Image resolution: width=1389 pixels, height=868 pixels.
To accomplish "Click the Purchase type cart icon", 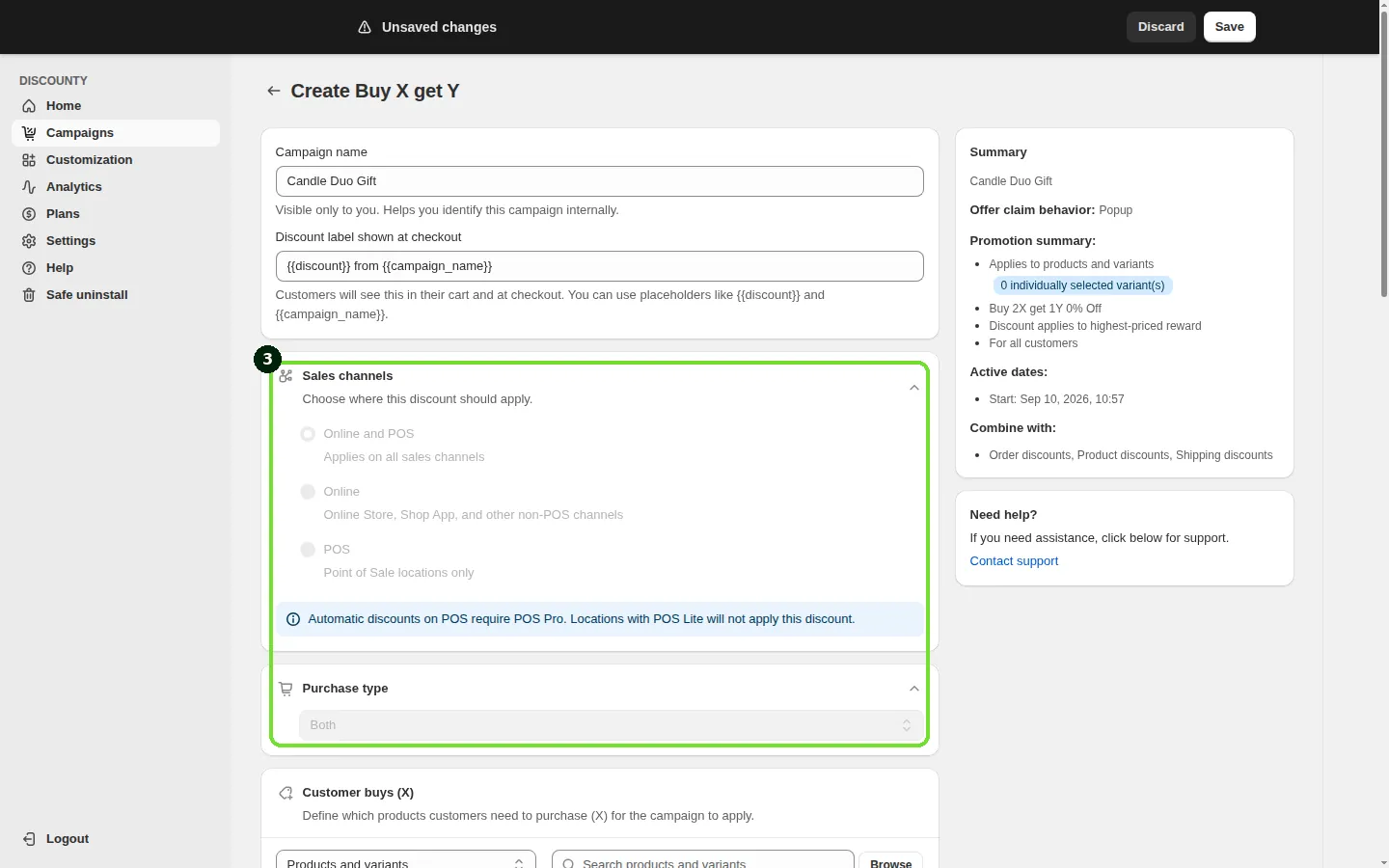I will [x=286, y=689].
